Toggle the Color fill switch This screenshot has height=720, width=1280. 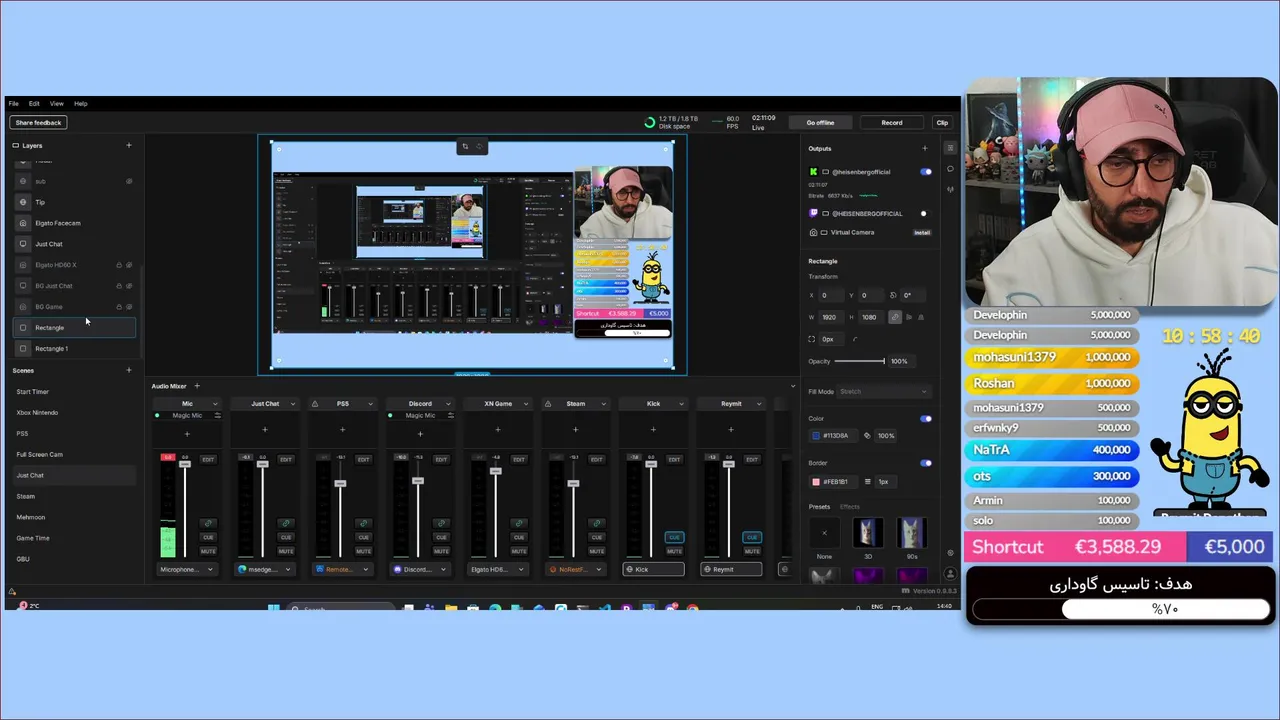(x=925, y=419)
